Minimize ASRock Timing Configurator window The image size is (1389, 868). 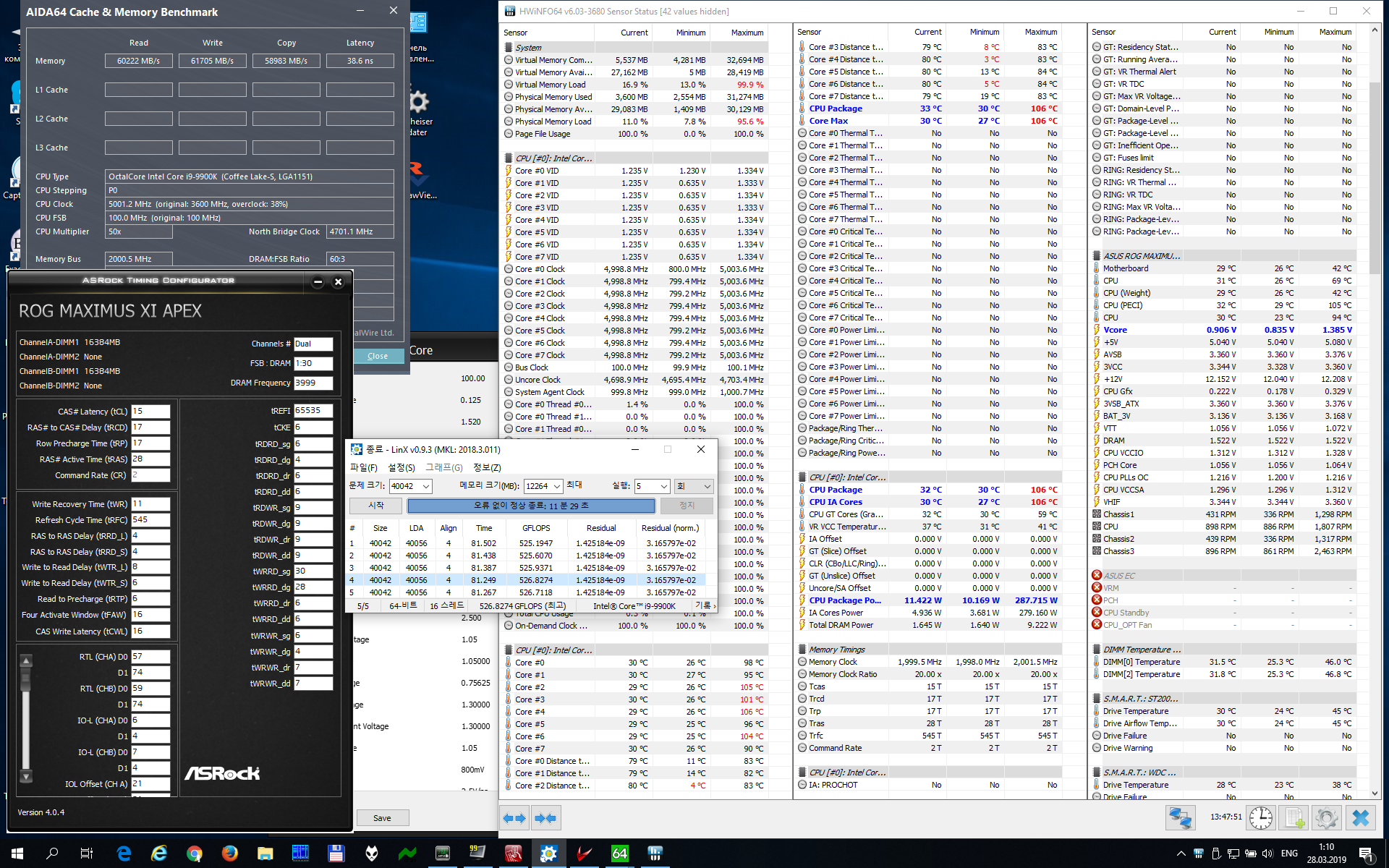(x=318, y=282)
